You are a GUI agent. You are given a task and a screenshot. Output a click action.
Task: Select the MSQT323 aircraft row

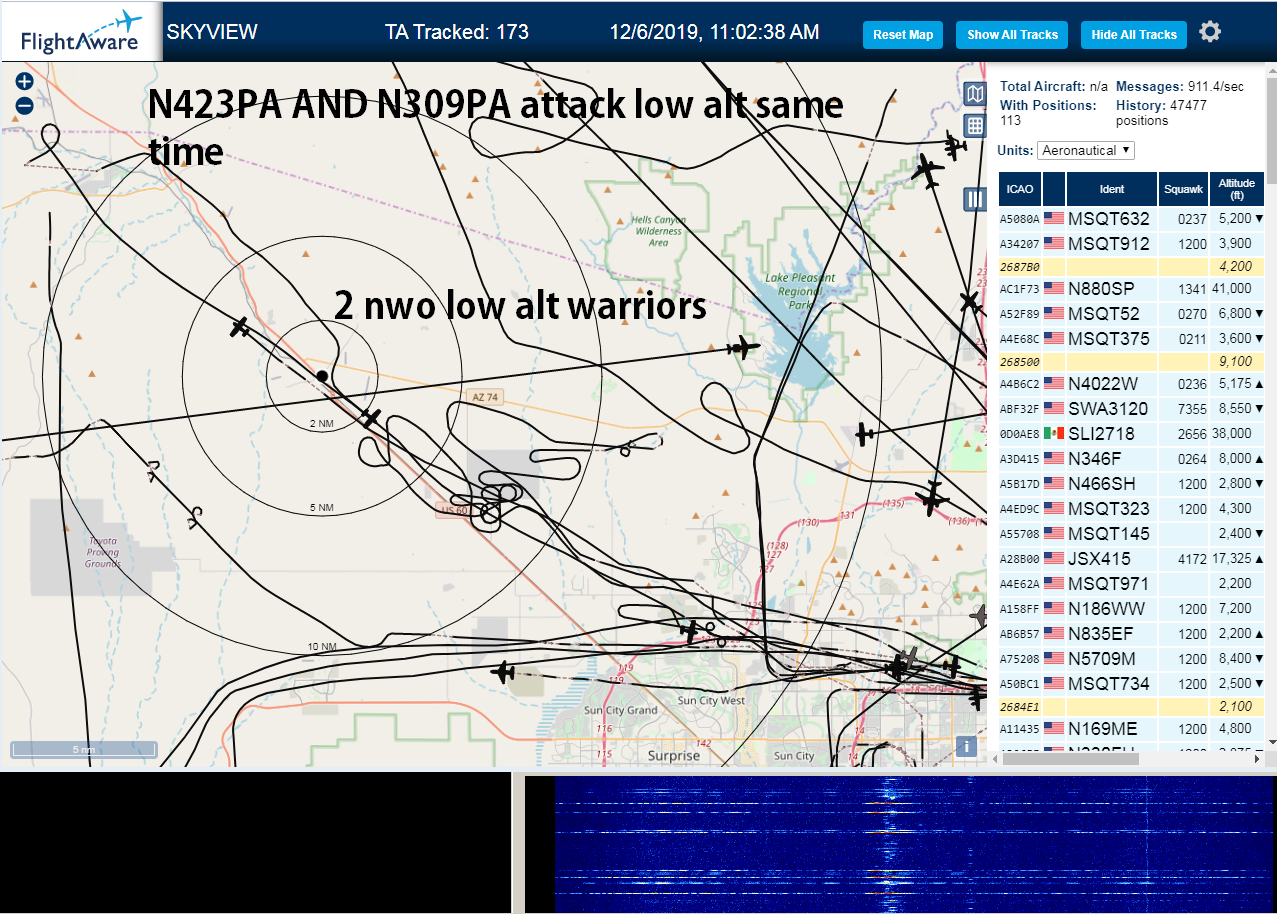pyautogui.click(x=1131, y=509)
